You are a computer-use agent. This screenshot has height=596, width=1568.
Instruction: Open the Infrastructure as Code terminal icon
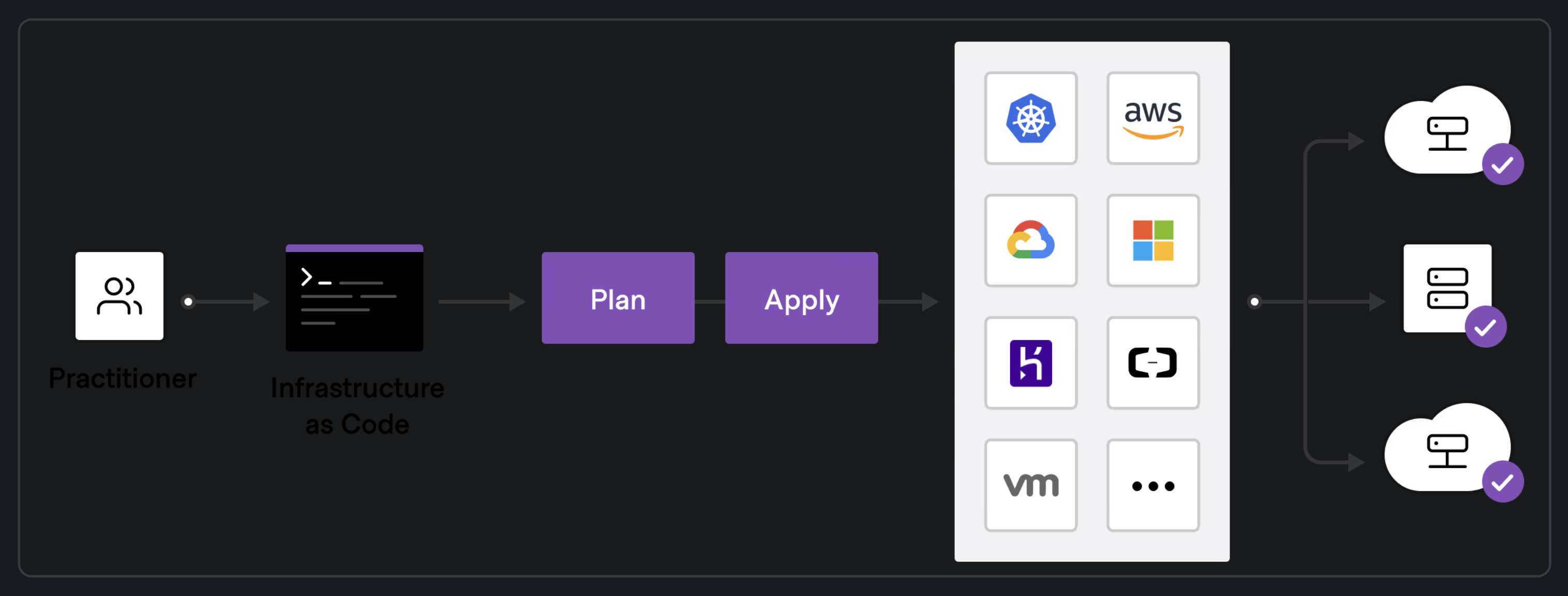354,297
